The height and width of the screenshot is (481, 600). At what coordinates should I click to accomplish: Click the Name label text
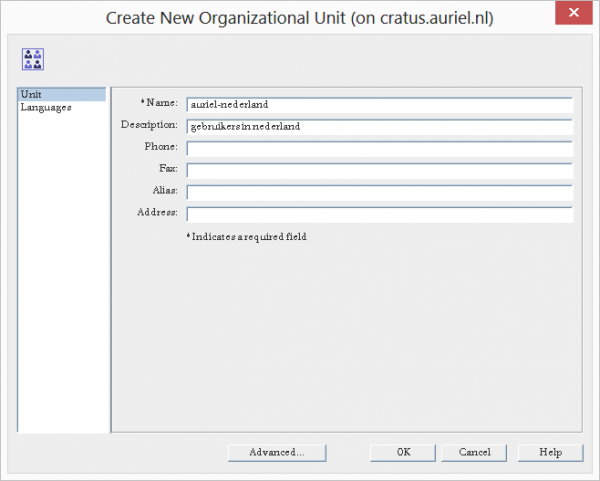click(x=160, y=103)
